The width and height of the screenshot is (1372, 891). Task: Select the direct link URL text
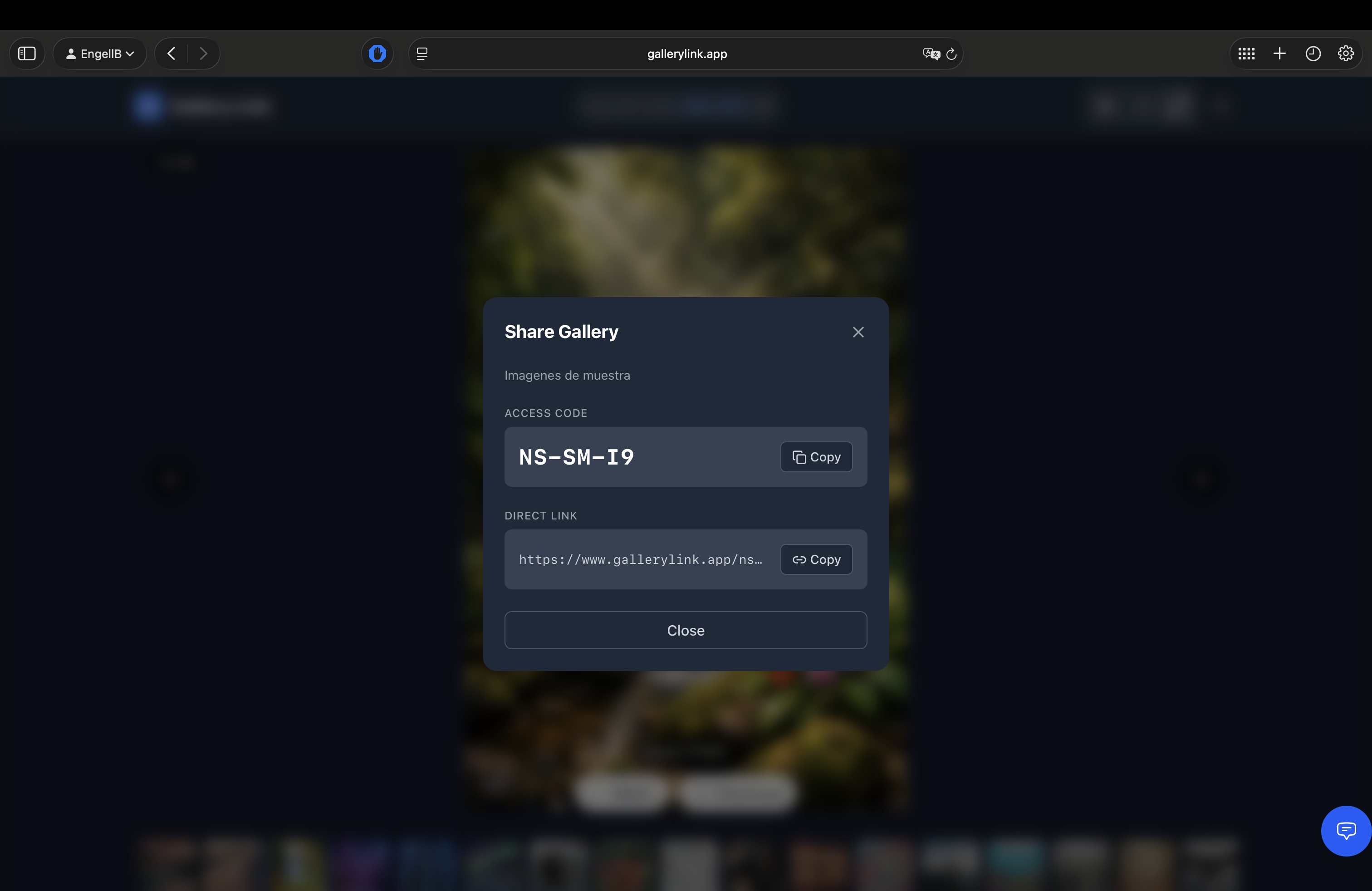640,560
